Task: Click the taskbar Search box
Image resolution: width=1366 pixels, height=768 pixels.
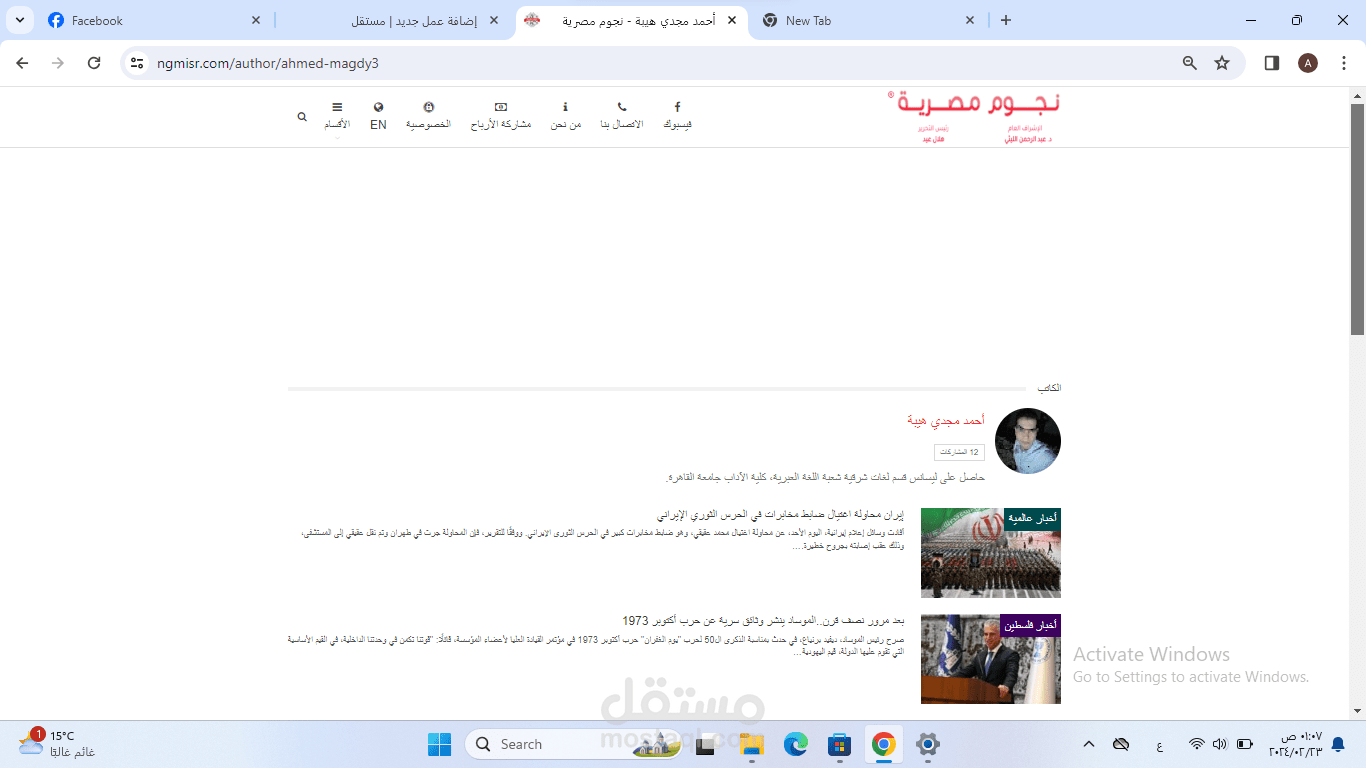Action: [x=572, y=744]
